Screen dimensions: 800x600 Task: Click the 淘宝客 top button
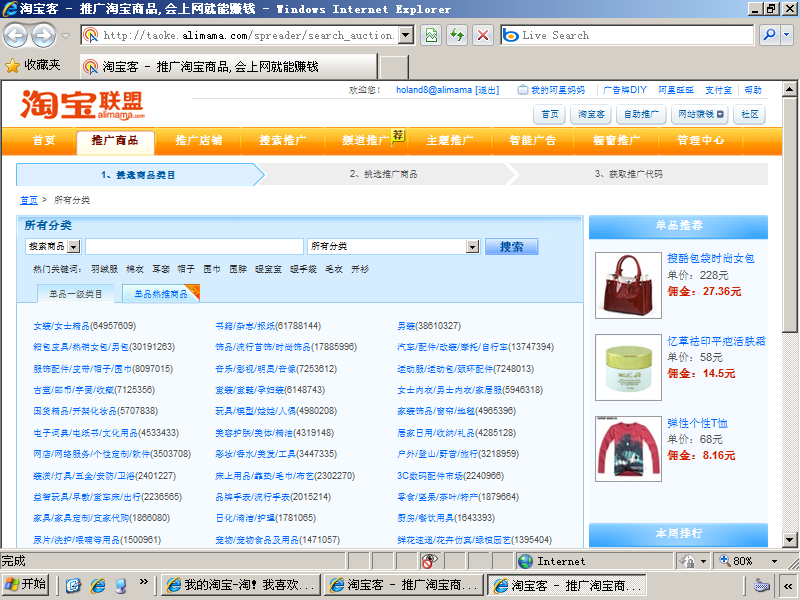591,114
